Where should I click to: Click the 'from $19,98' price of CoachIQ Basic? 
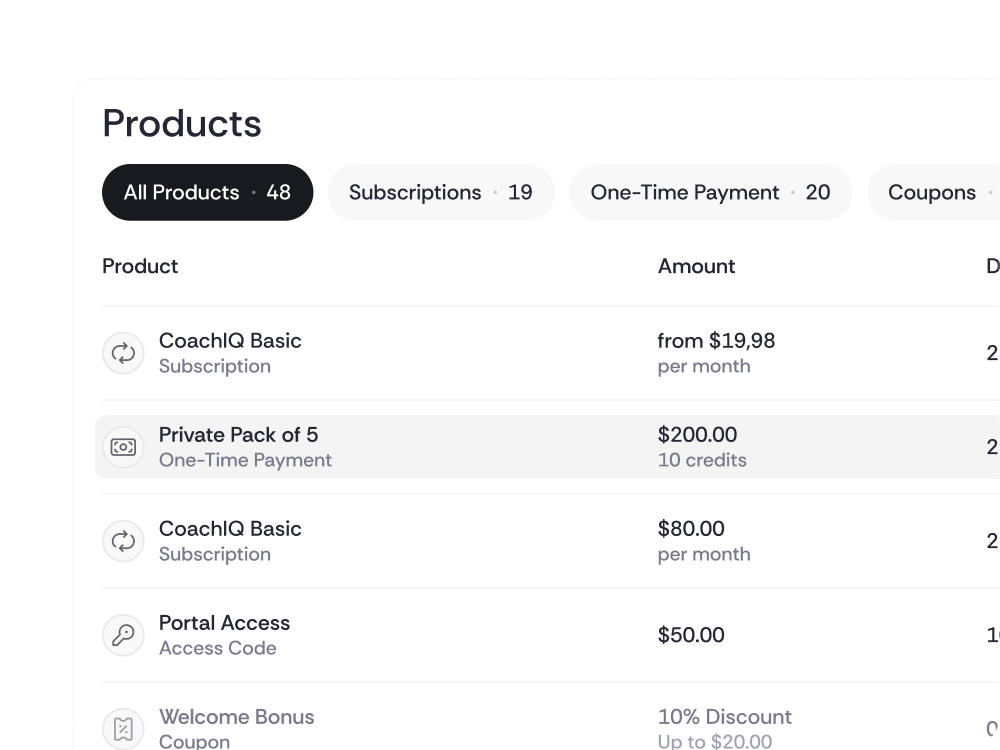tap(716, 341)
